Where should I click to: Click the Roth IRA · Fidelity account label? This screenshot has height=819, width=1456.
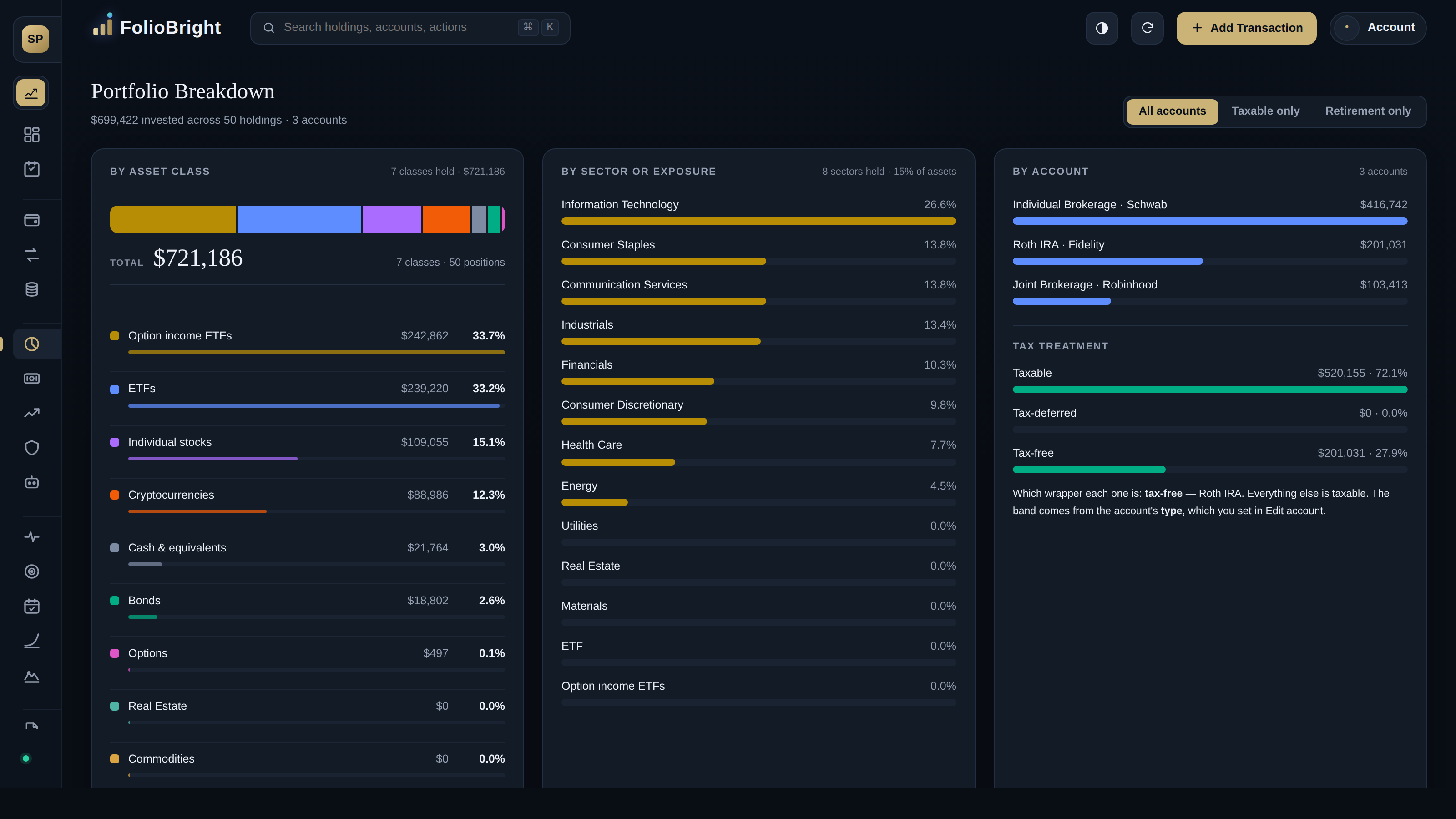(1058, 245)
